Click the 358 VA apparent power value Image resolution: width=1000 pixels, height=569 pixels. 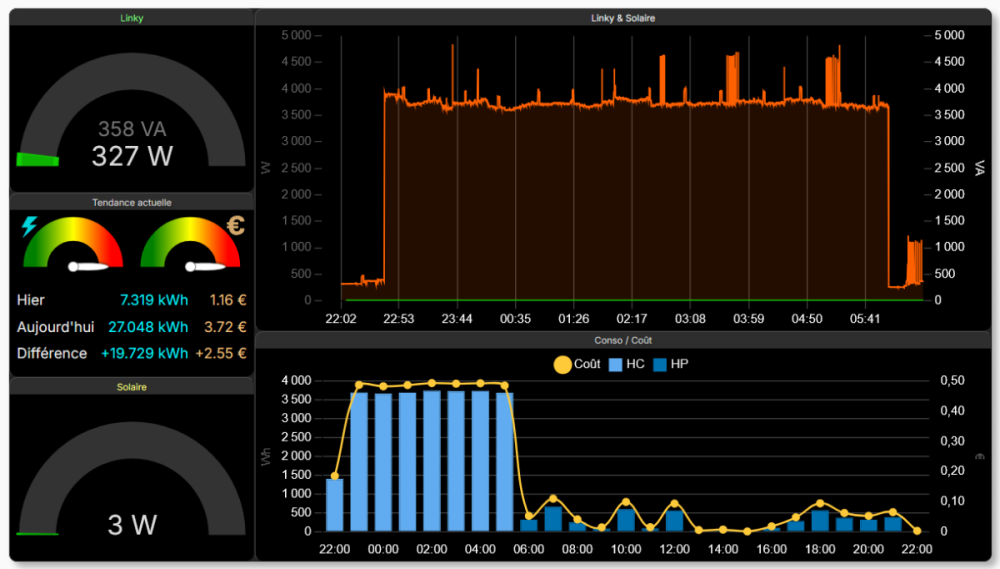coord(131,129)
